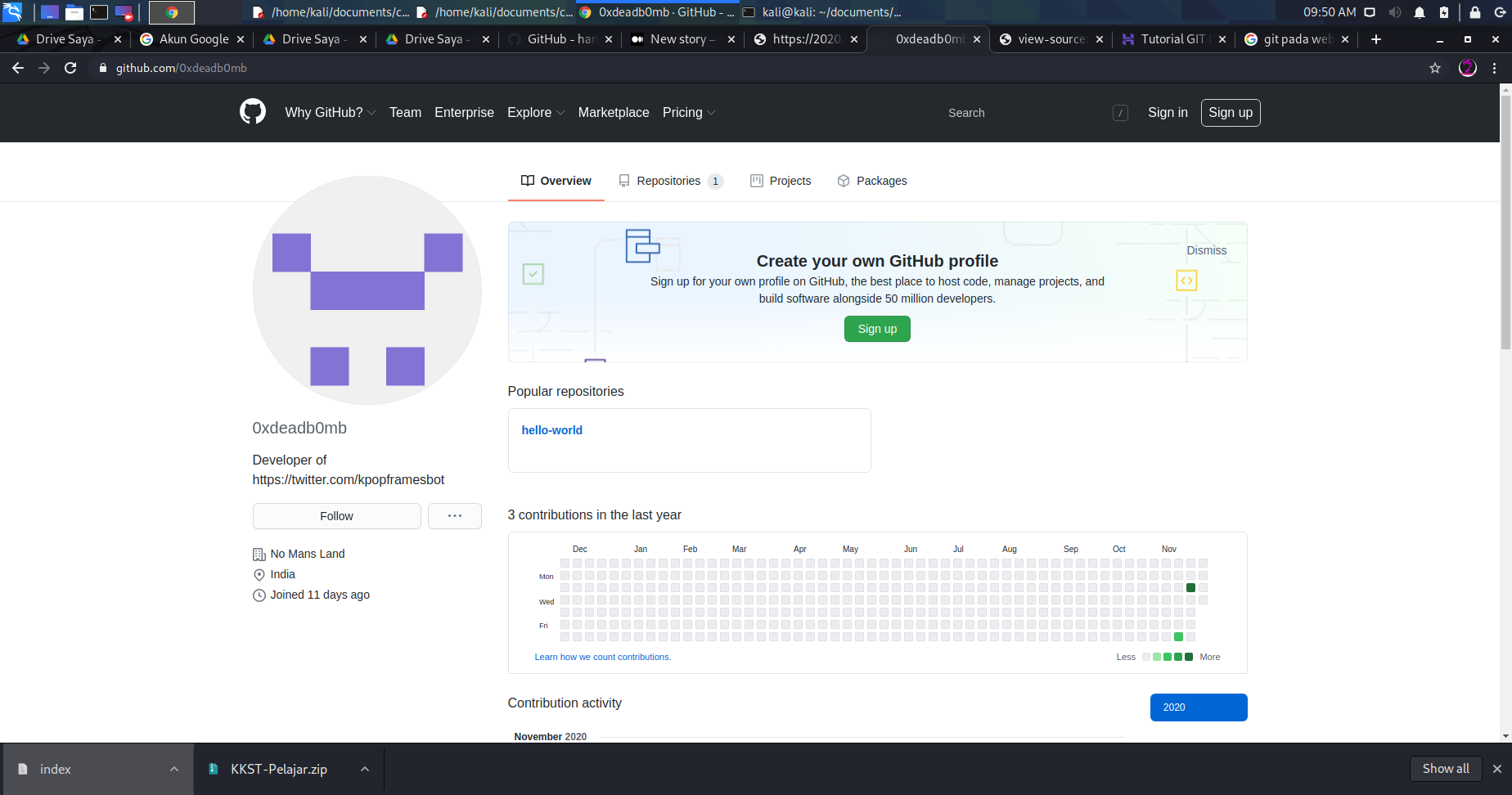The height and width of the screenshot is (795, 1512).
Task: Expand the Explore dropdown
Action: (x=536, y=112)
